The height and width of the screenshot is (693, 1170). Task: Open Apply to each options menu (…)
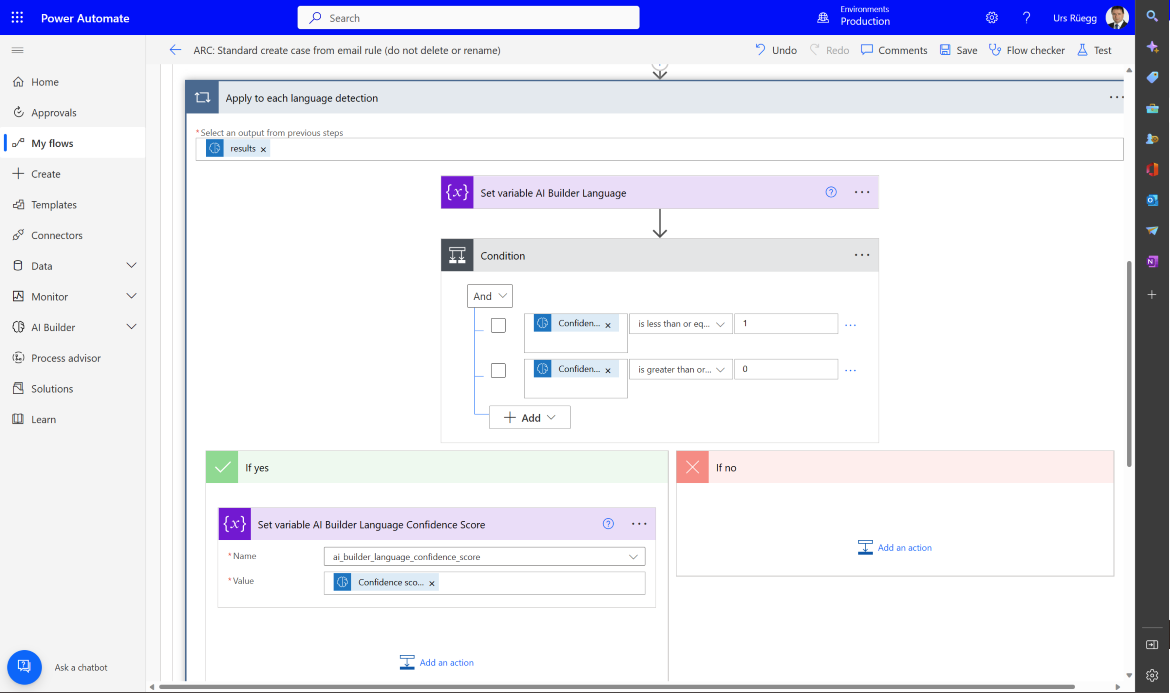coord(1116,97)
